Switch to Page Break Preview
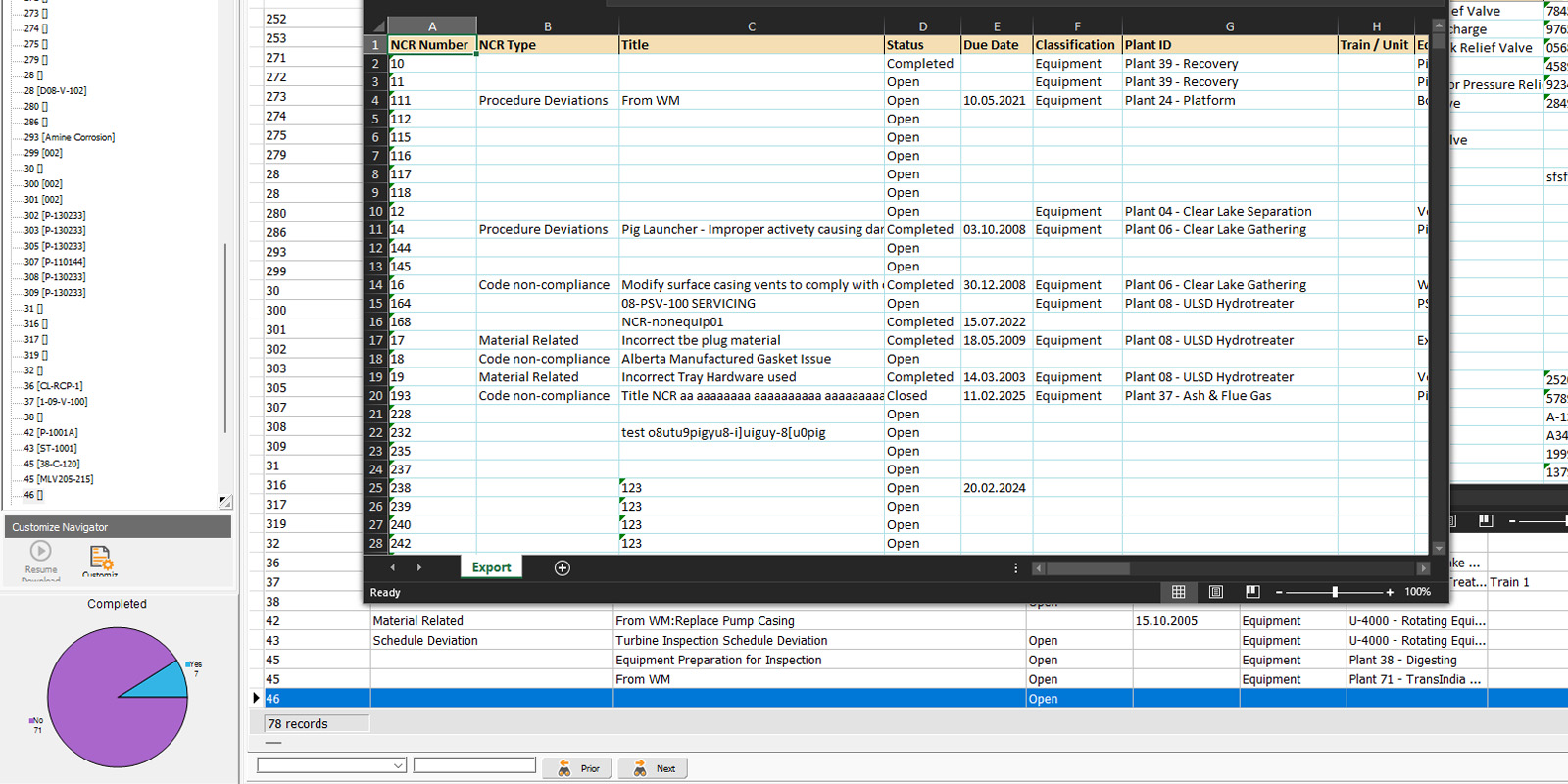1568x784 pixels. coord(1252,592)
